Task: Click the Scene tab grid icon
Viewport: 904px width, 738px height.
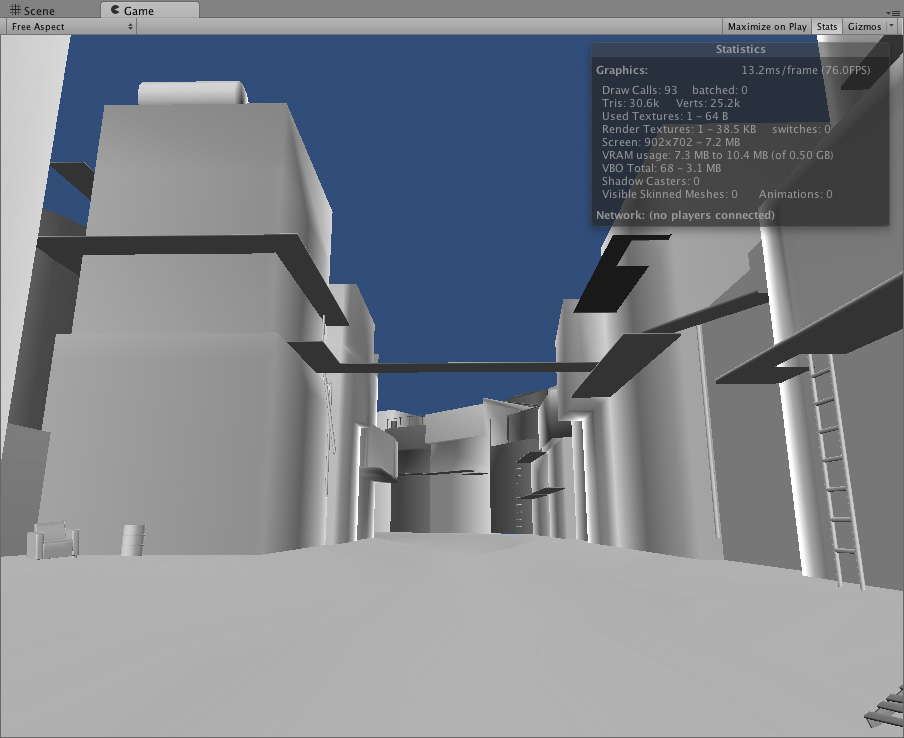Action: click(x=15, y=10)
